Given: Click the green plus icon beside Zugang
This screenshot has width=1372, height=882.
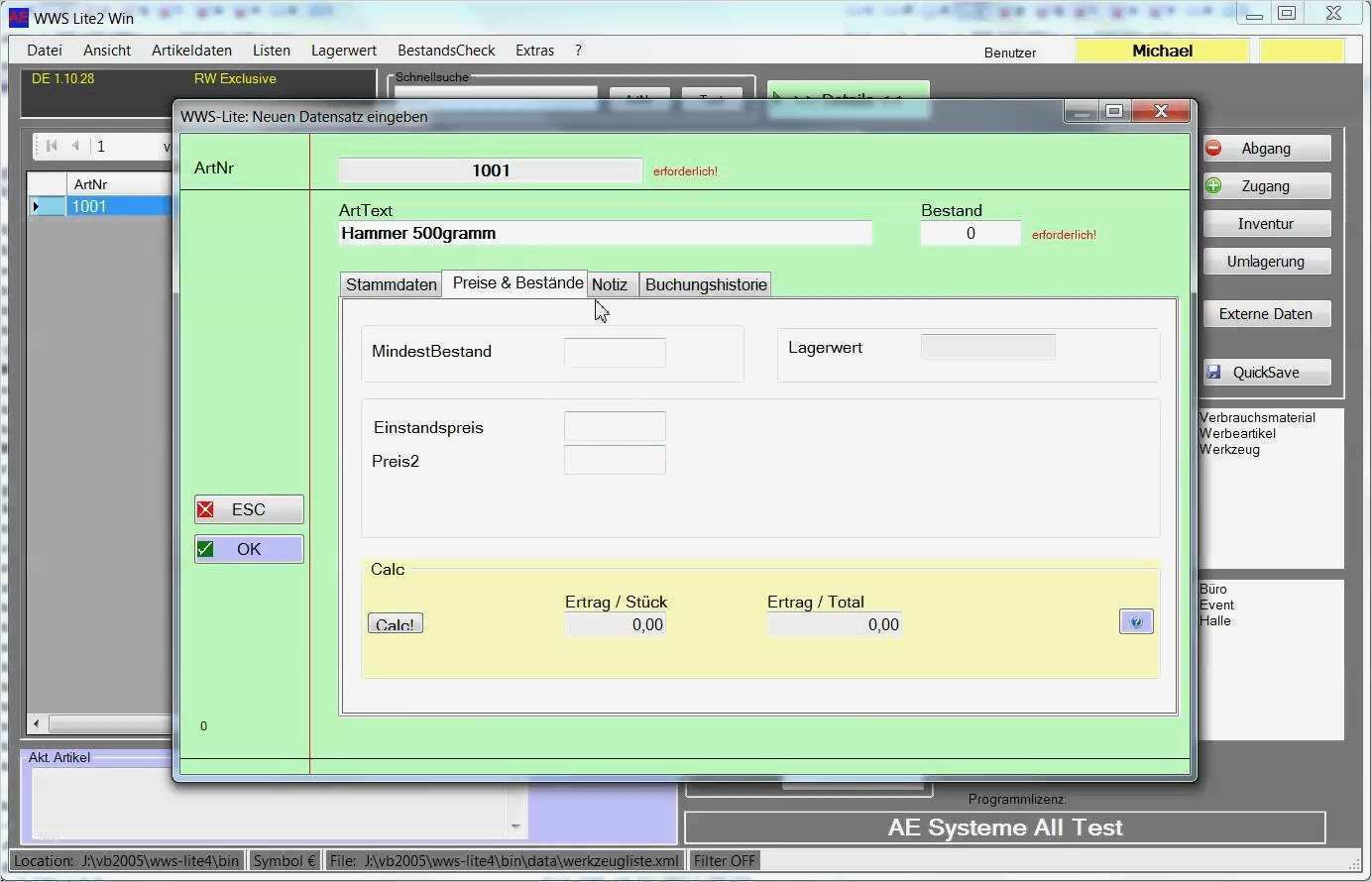Looking at the screenshot, I should [x=1213, y=185].
